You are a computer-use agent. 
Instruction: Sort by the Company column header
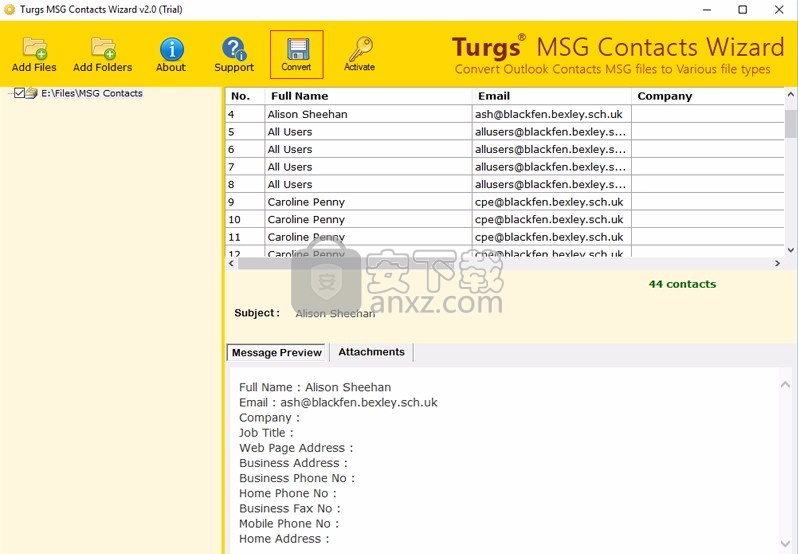707,96
